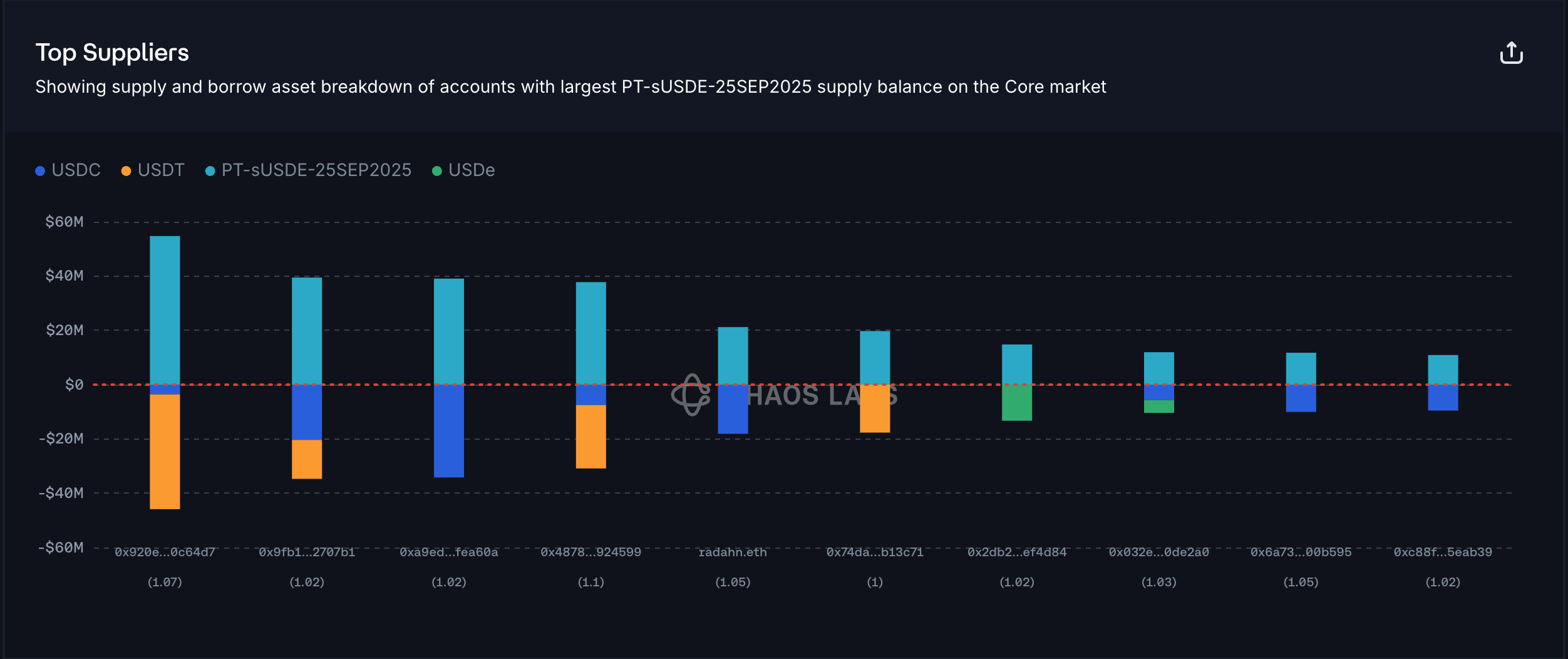The image size is (1568, 659).
Task: Click 0x920e...0c64d7 PT-sUSDE supply bar
Action: pyautogui.click(x=165, y=310)
